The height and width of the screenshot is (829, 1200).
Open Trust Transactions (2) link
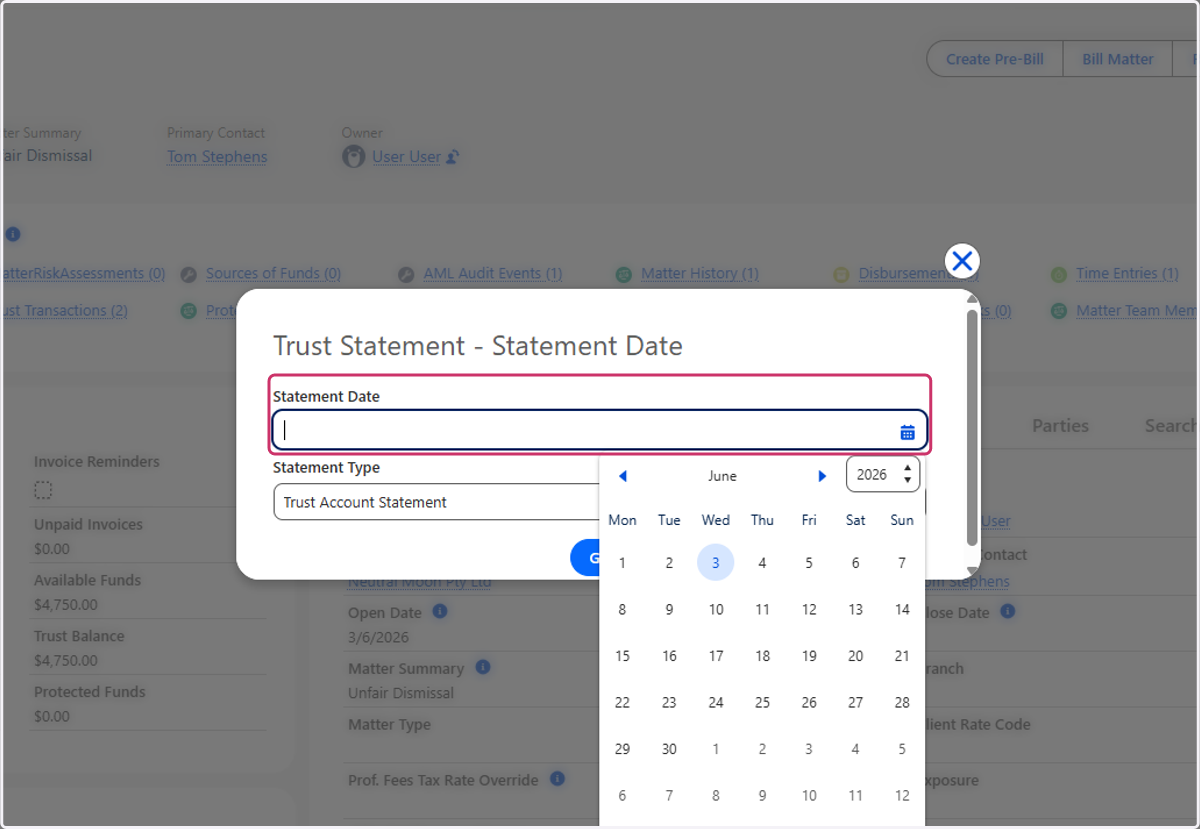(64, 310)
